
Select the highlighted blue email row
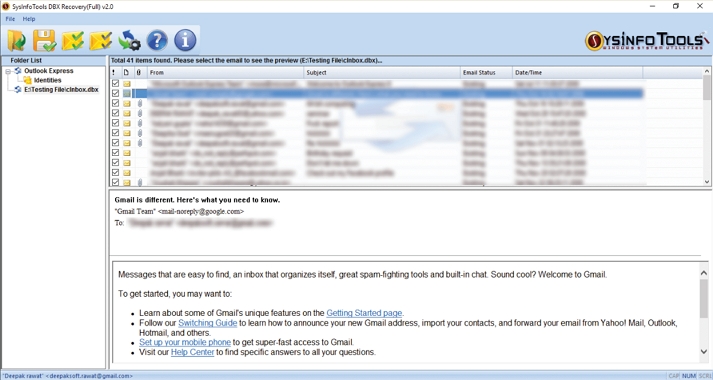tap(377, 93)
